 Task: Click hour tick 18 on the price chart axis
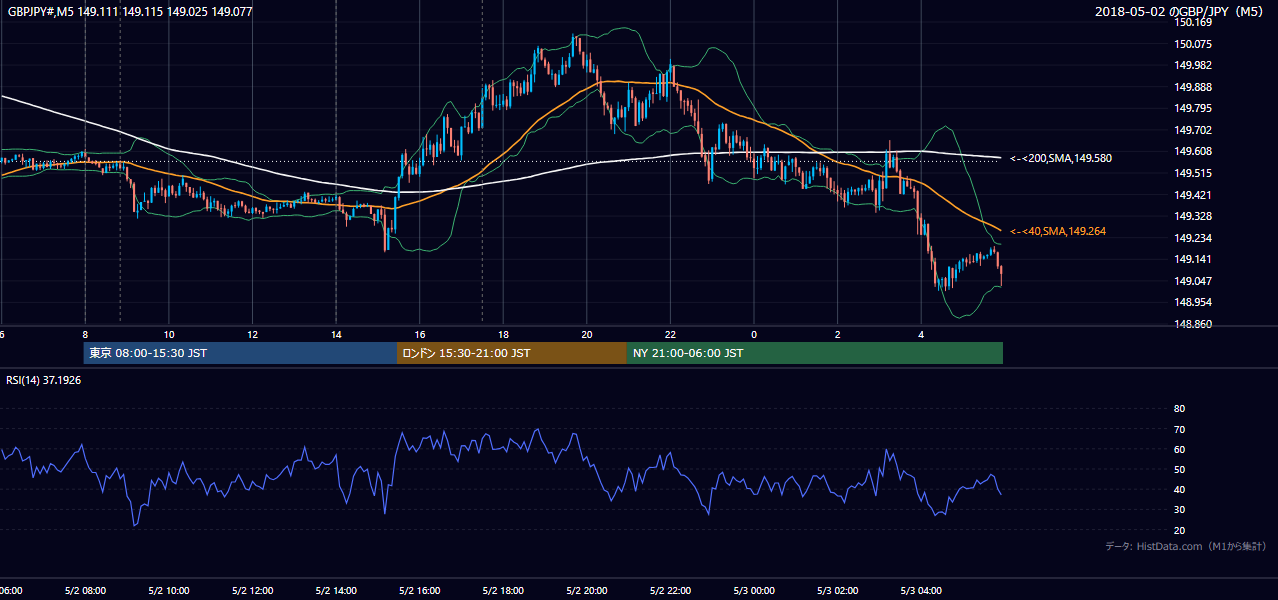click(503, 334)
